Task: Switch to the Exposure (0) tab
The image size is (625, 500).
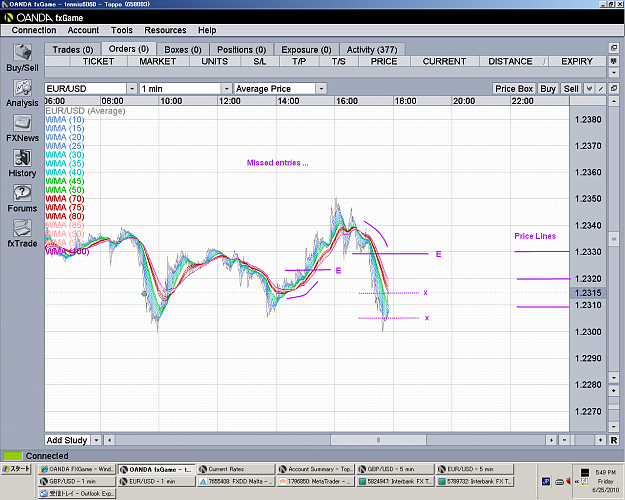Action: point(306,50)
